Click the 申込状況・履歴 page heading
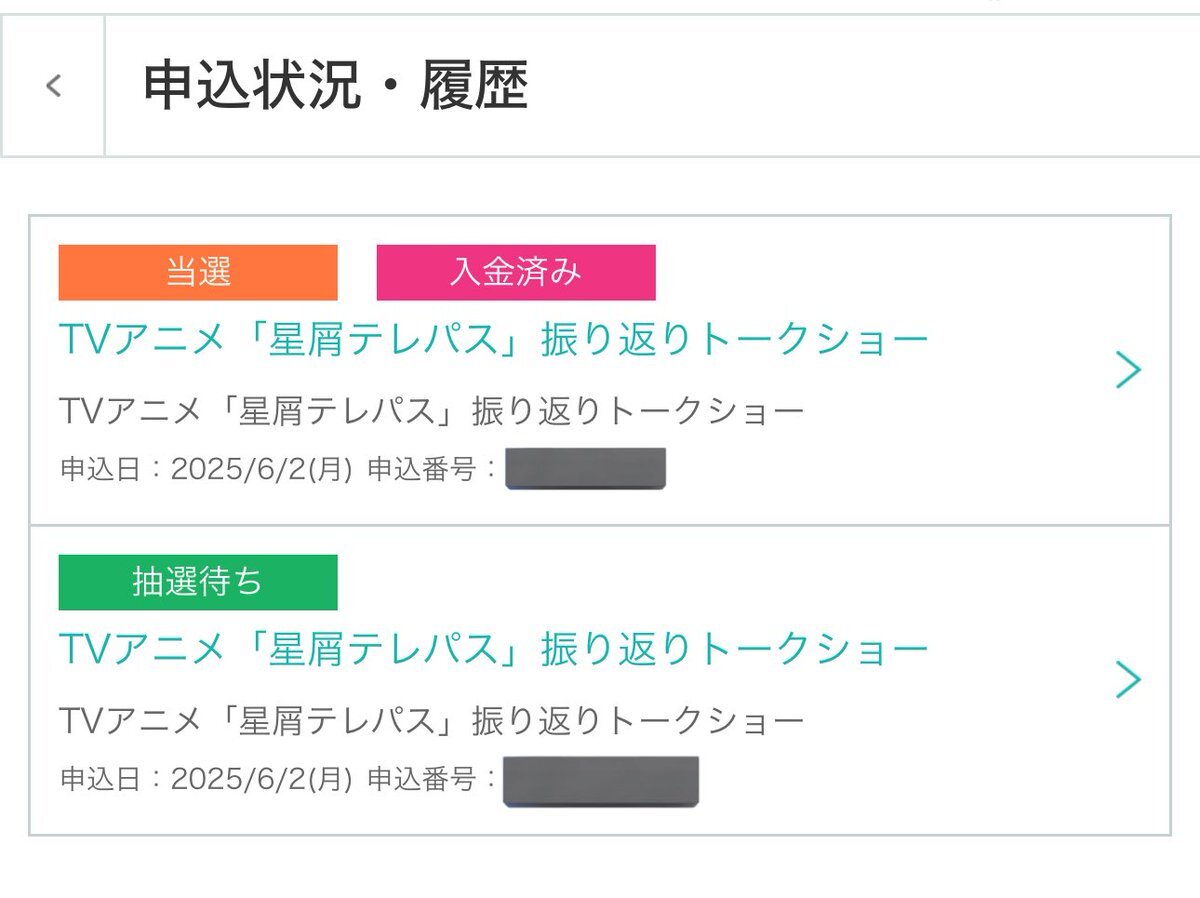This screenshot has width=1200, height=898. coord(335,86)
